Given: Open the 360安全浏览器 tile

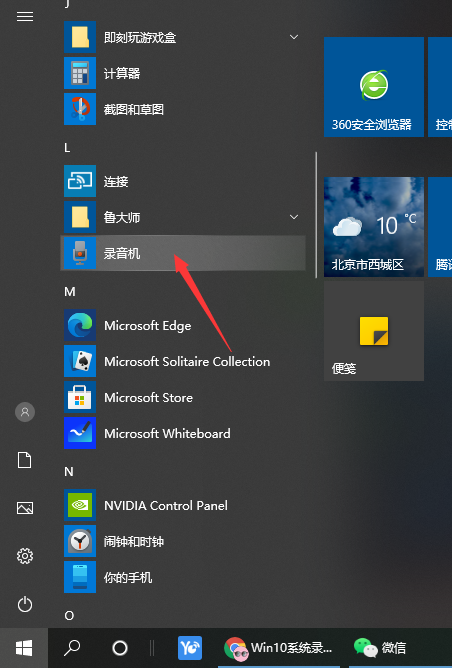Looking at the screenshot, I should [374, 87].
